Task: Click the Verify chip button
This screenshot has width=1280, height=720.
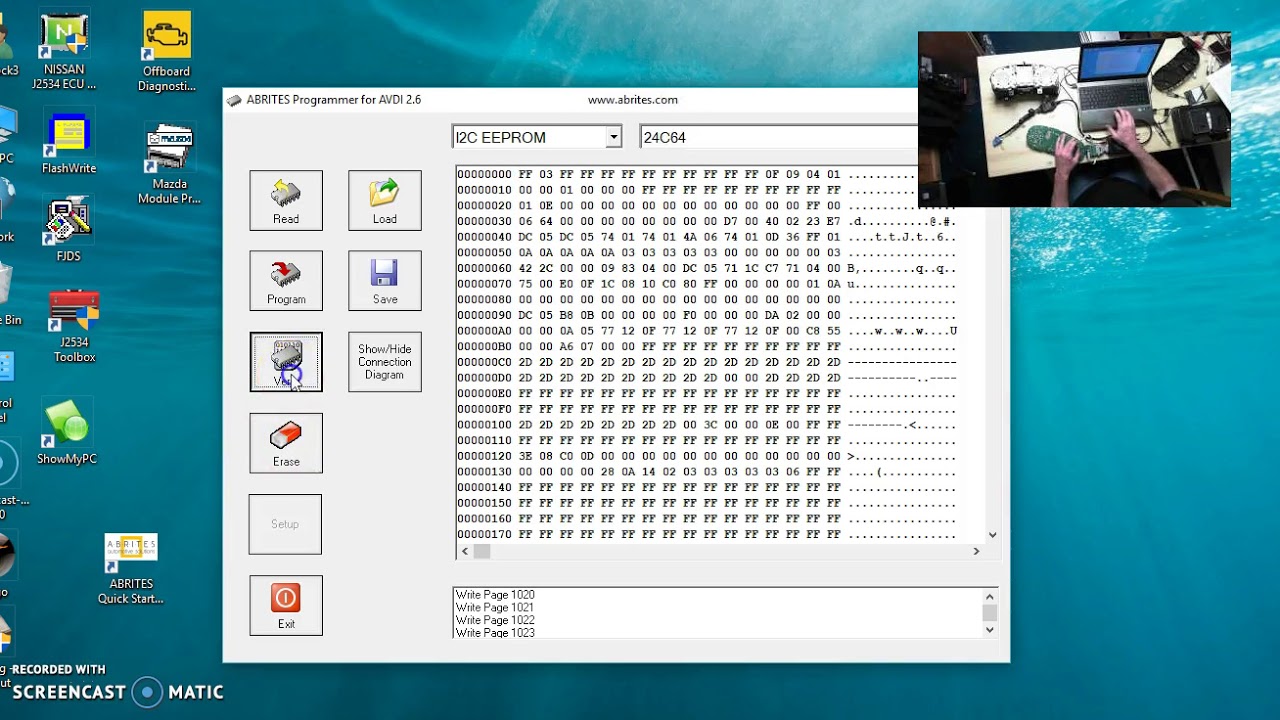Action: (x=286, y=362)
